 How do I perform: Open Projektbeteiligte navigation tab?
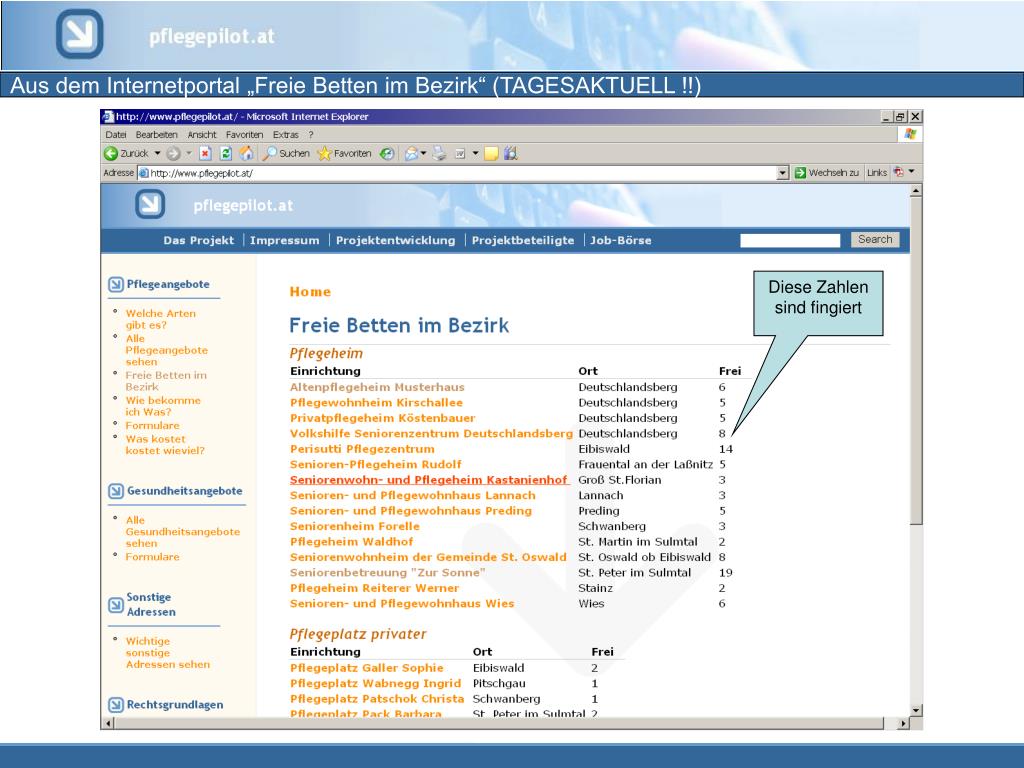pyautogui.click(x=523, y=240)
